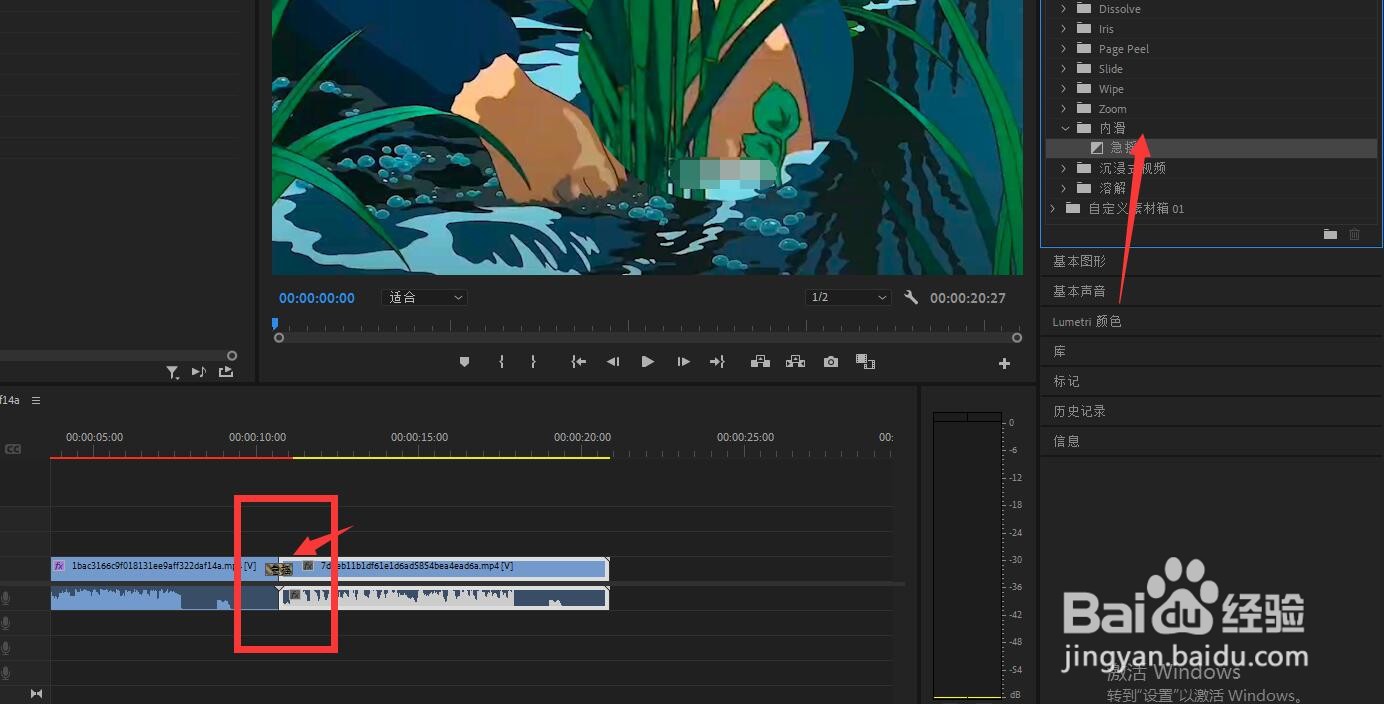Expand the Page Peel folder
The height and width of the screenshot is (704, 1384).
[x=1063, y=49]
